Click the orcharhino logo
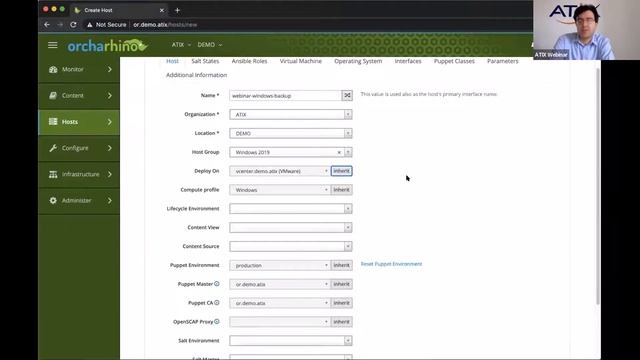This screenshot has height=360, width=640. pos(107,46)
